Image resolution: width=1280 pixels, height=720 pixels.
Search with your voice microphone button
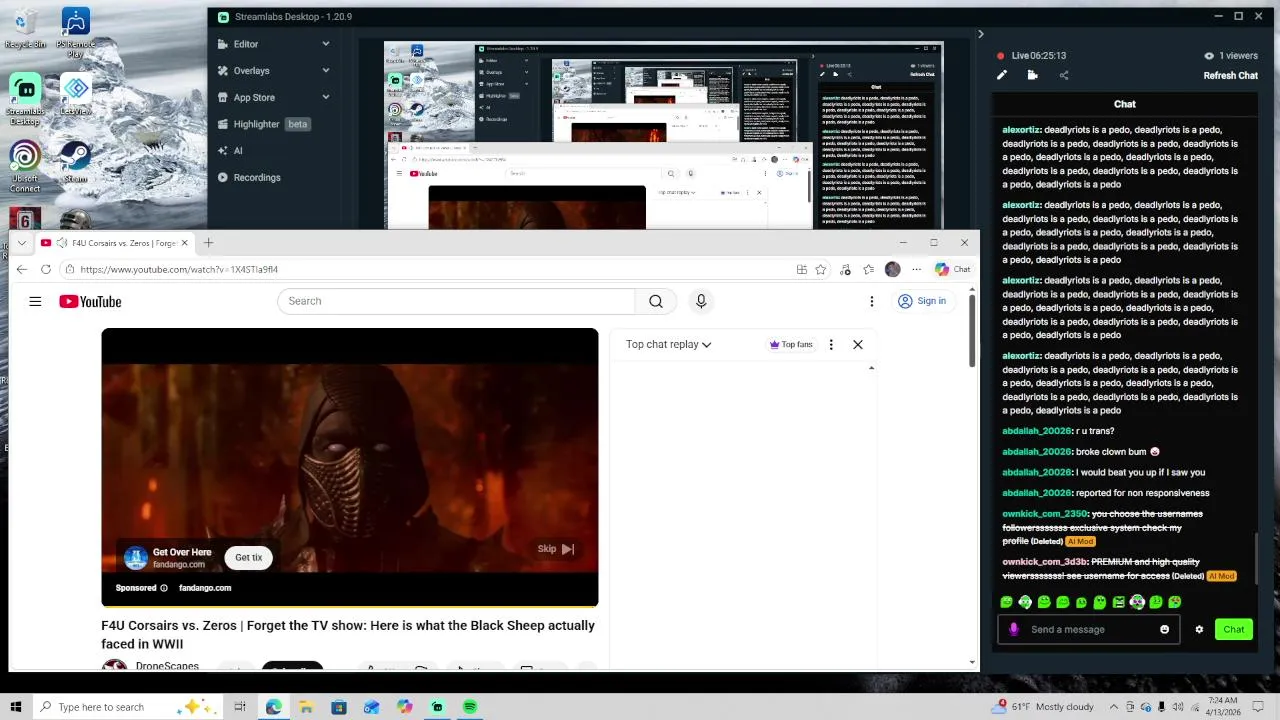click(x=701, y=301)
